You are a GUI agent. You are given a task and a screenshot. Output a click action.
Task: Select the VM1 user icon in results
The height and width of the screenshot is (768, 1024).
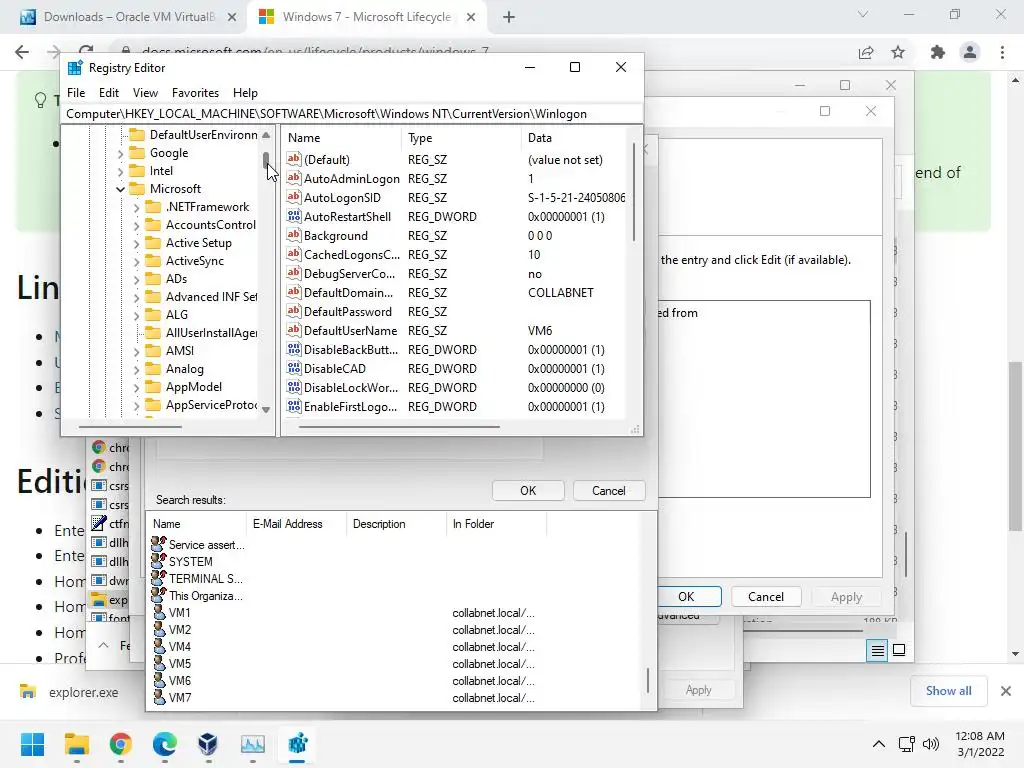(x=158, y=612)
